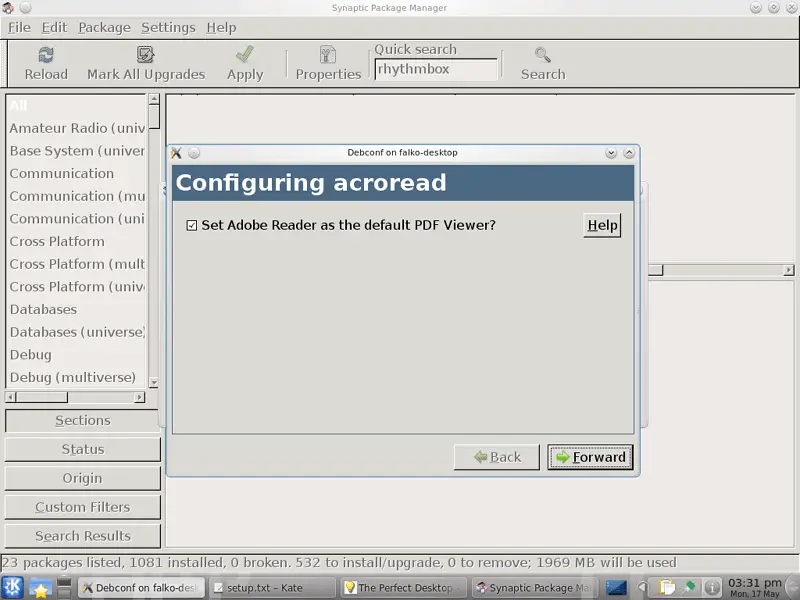
Task: Select the plain Cross Platform section
Action: (77, 241)
